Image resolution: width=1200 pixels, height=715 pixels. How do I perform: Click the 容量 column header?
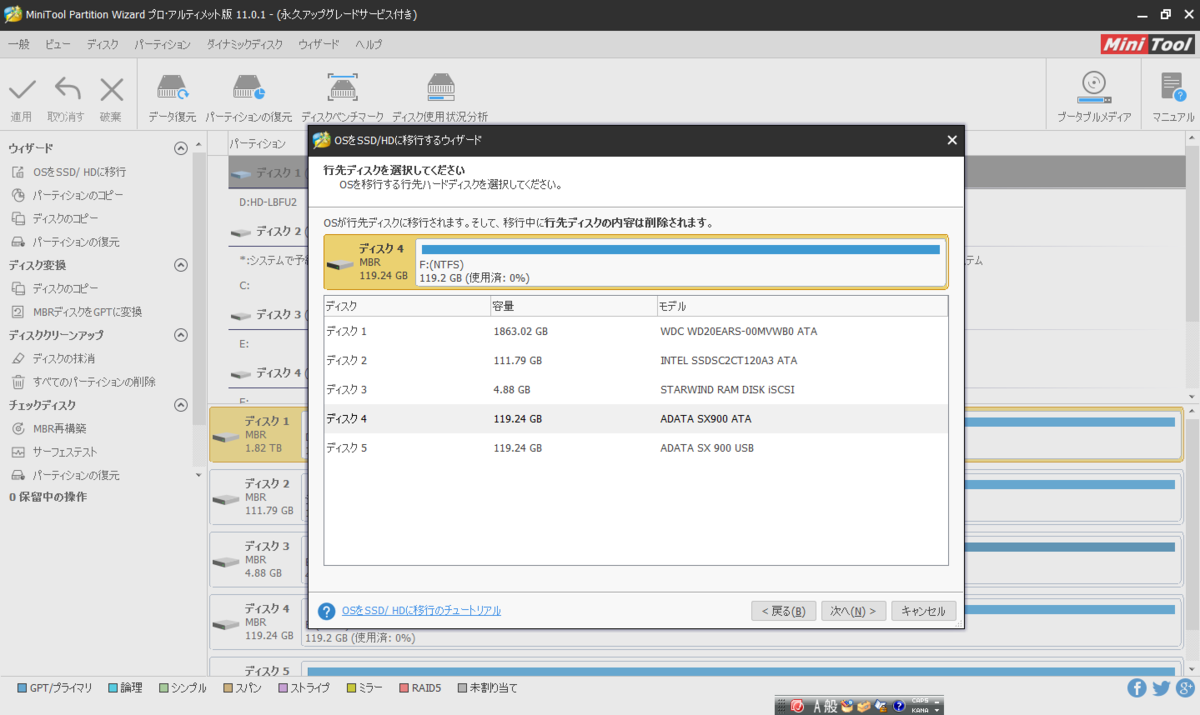point(572,306)
